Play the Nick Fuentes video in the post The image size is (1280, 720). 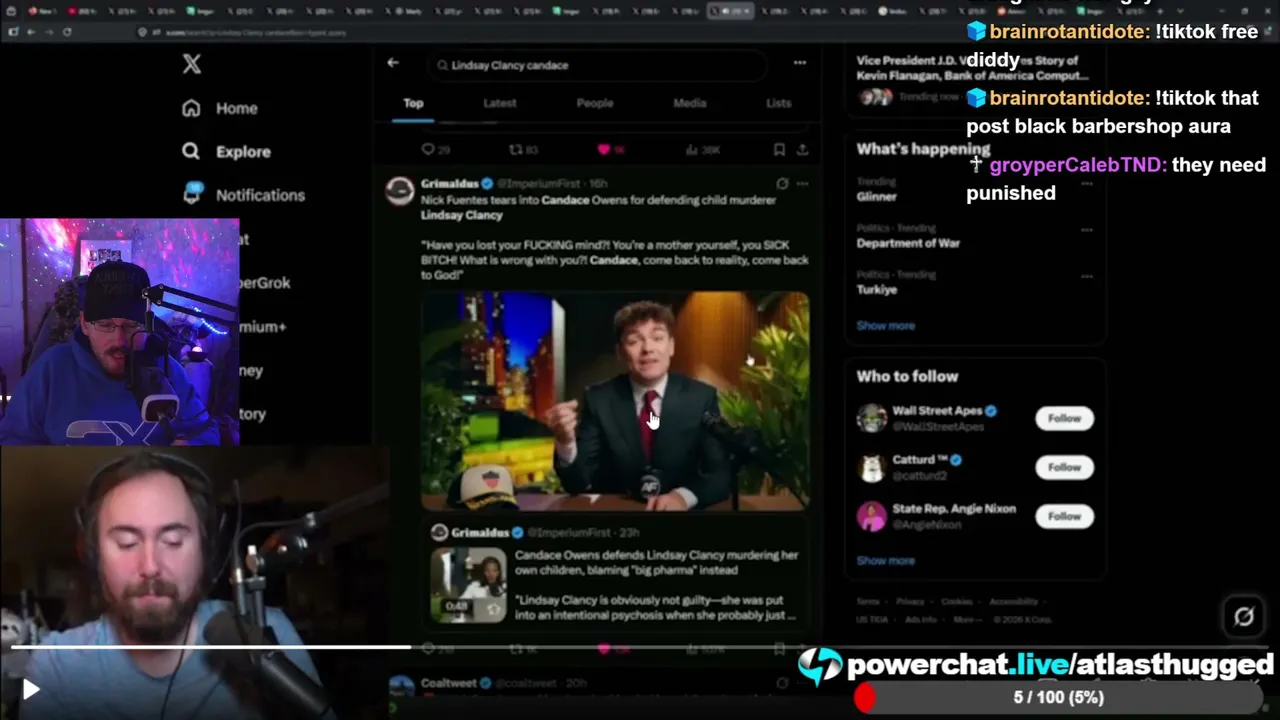[615, 401]
